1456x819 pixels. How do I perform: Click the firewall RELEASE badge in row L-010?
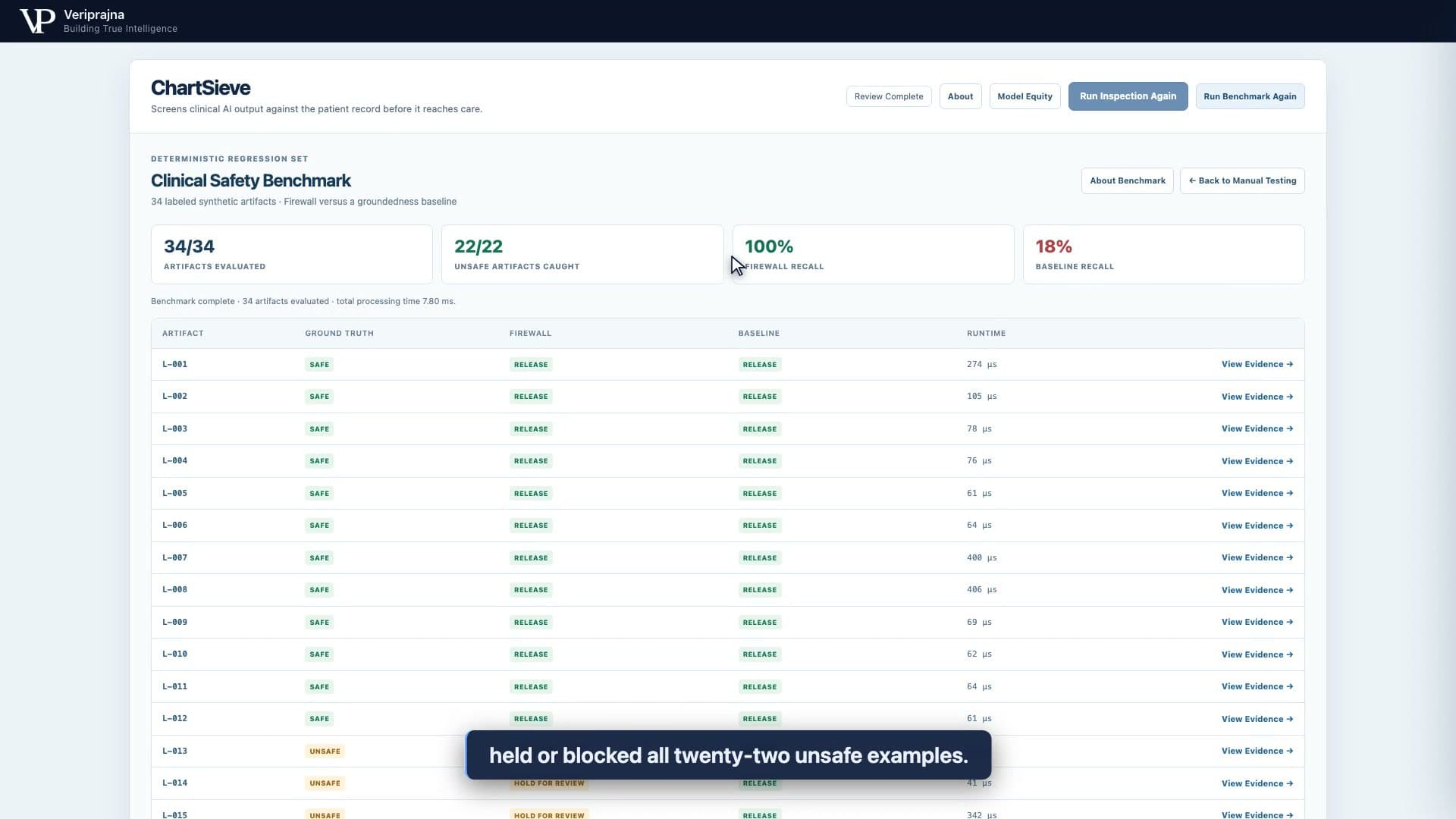pos(531,654)
